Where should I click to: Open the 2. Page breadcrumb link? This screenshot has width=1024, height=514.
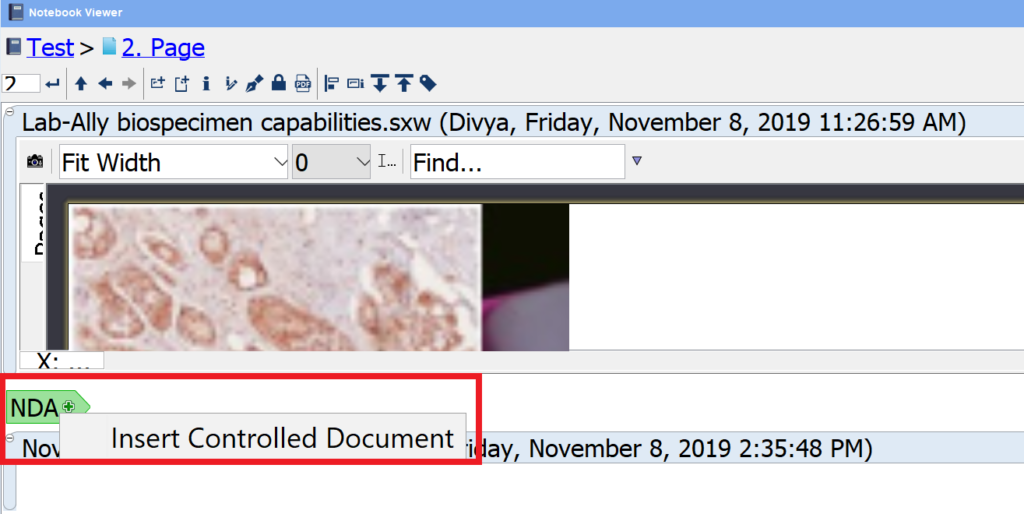[162, 47]
